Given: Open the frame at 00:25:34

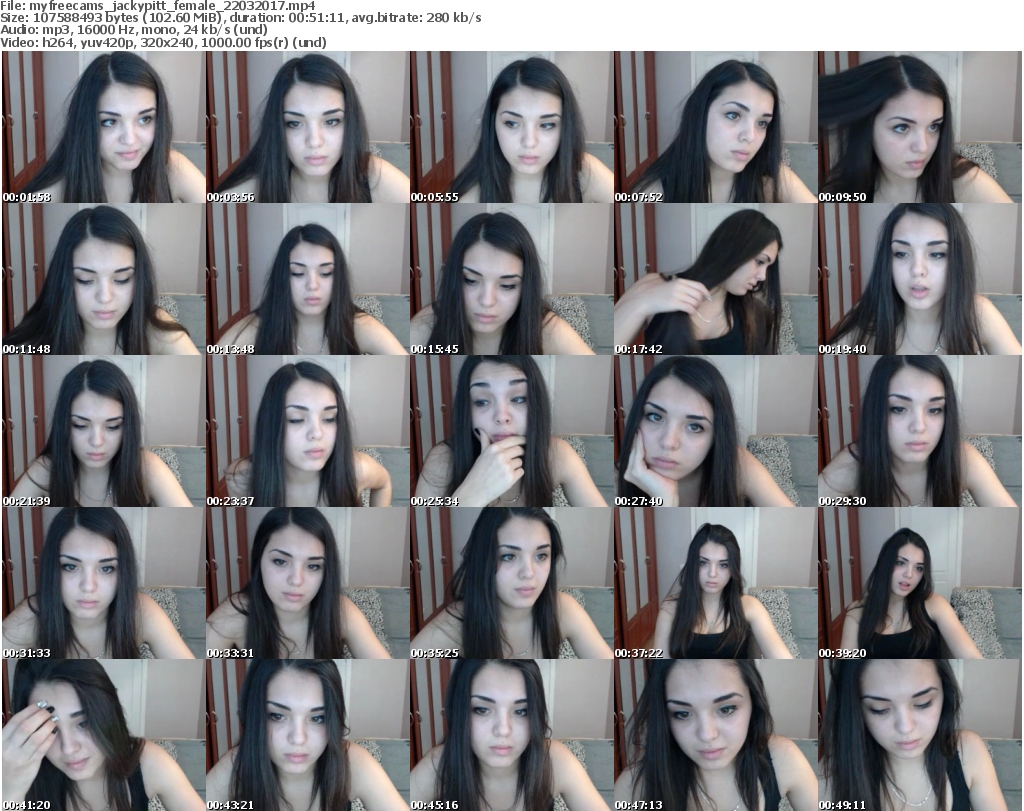Looking at the screenshot, I should coord(511,432).
